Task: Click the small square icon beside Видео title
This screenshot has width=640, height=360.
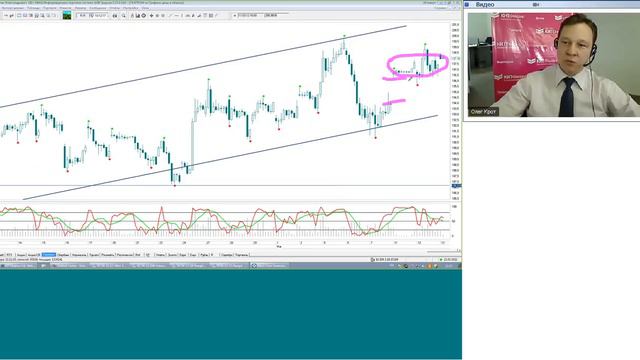Action: [467, 4]
